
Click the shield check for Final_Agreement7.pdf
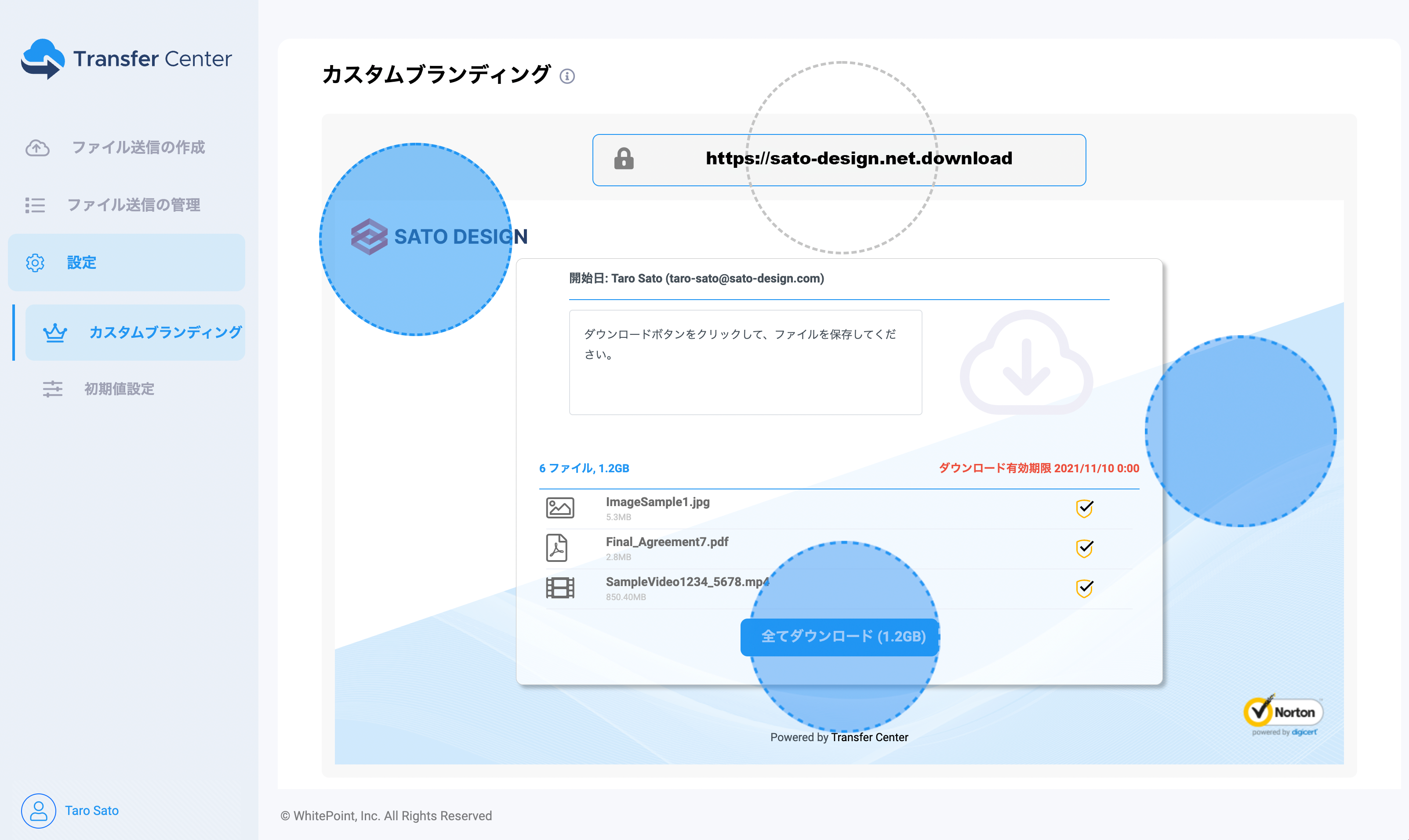point(1084,548)
